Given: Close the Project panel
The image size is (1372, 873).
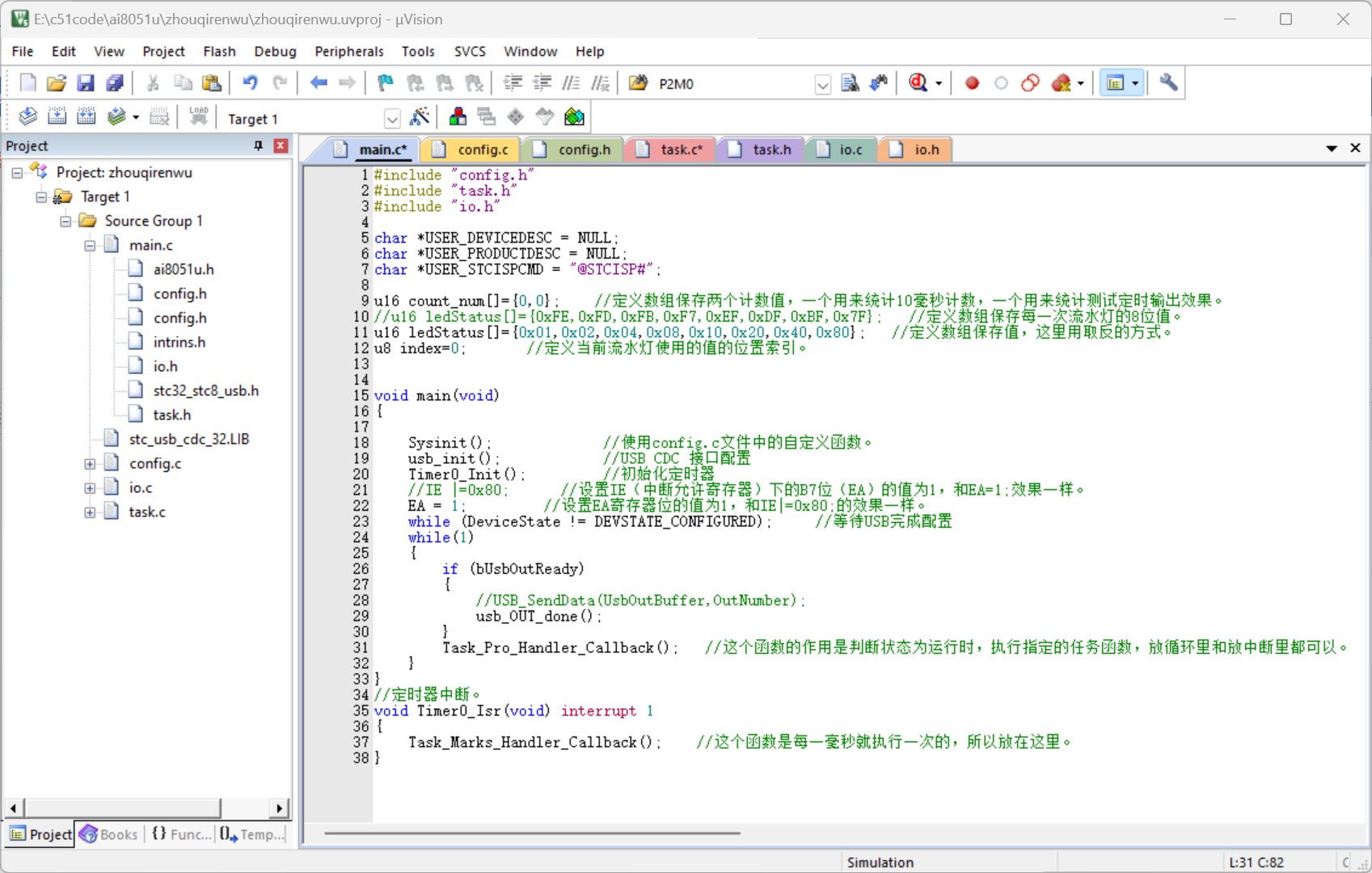Looking at the screenshot, I should (x=281, y=145).
